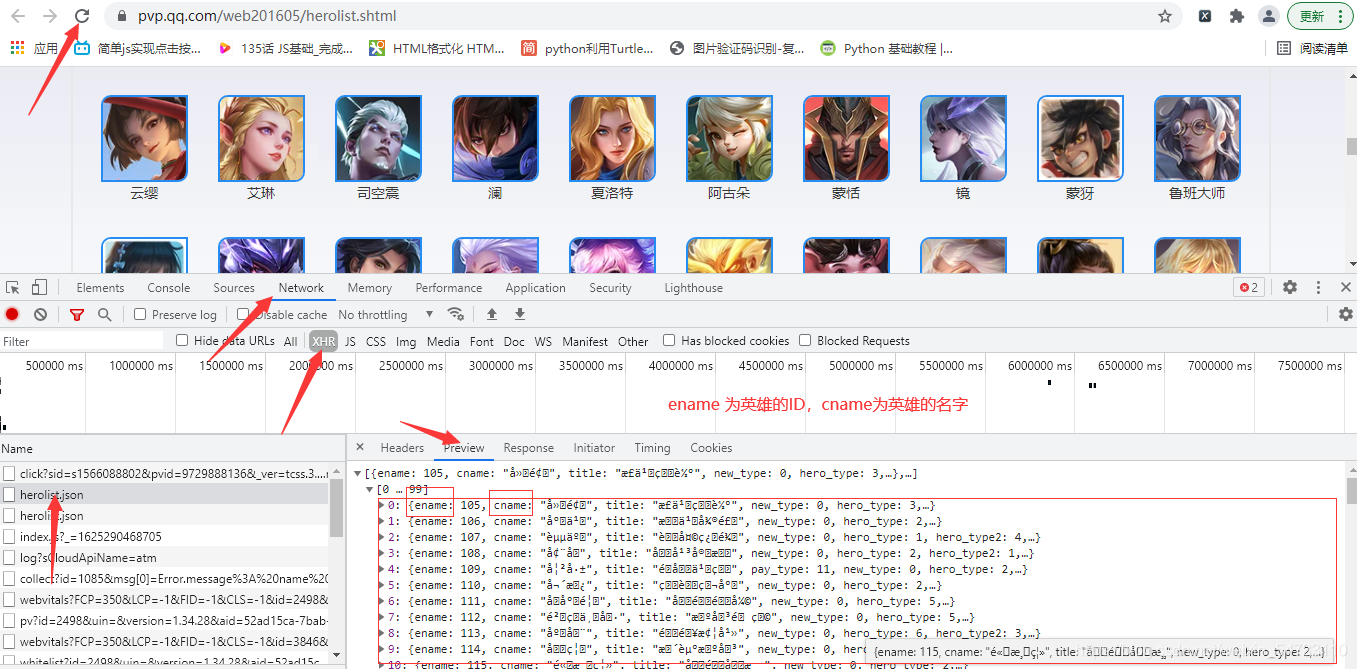Collapse the [0 … 99] group
The image size is (1357, 669).
pyautogui.click(x=370, y=489)
